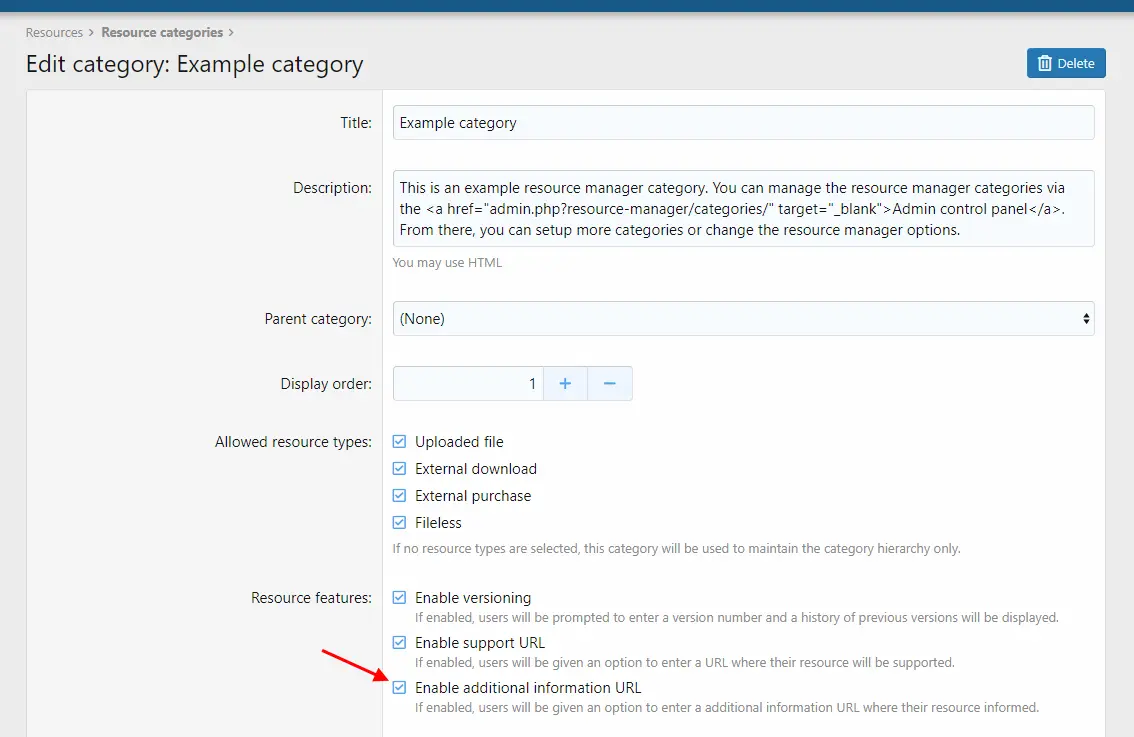Image resolution: width=1134 pixels, height=737 pixels.
Task: Open the Parent category dropdown
Action: tap(743, 318)
